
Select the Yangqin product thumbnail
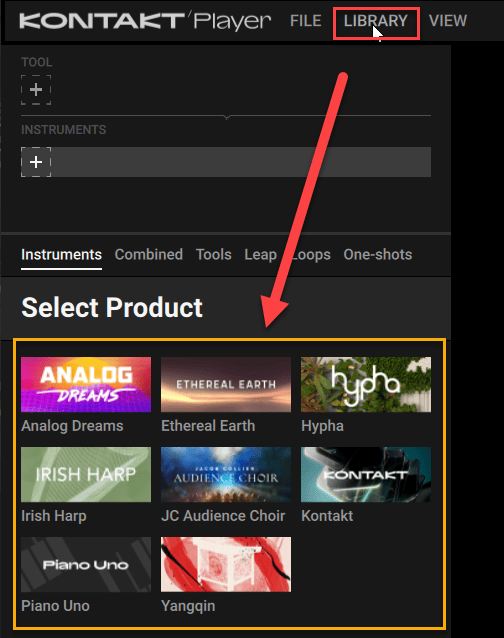(x=226, y=564)
